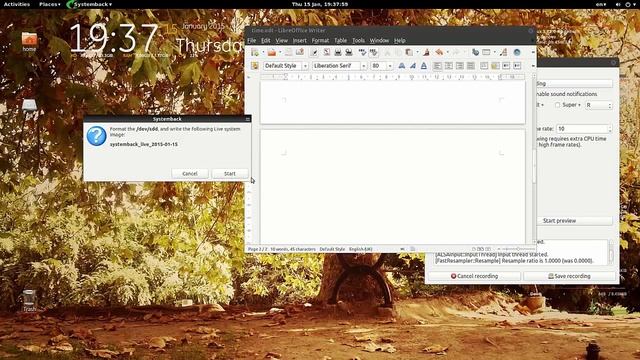
Task: Open the Styles and Formatting icon
Action: (x=255, y=66)
